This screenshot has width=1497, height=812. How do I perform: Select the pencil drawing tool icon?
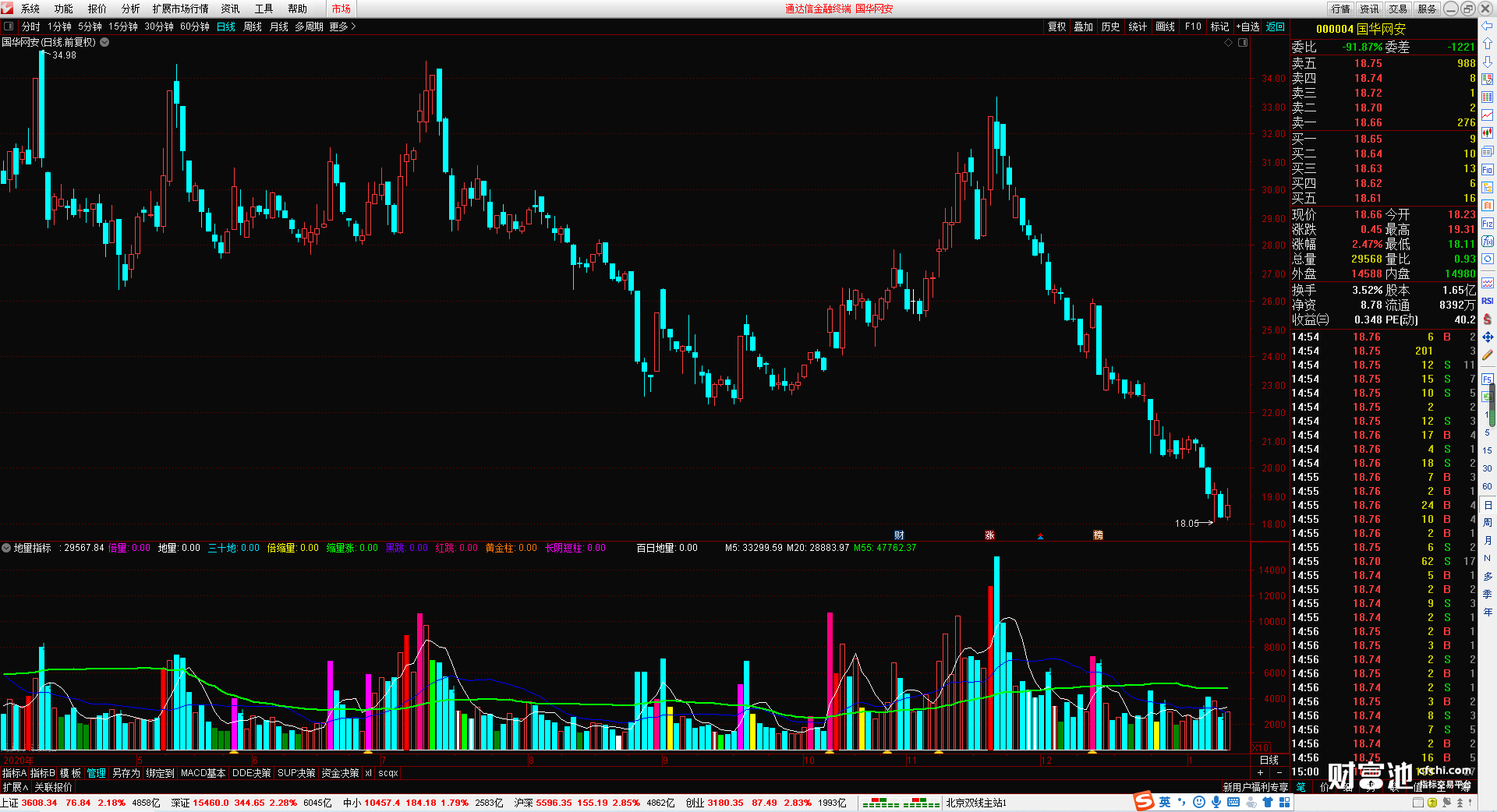click(1487, 355)
